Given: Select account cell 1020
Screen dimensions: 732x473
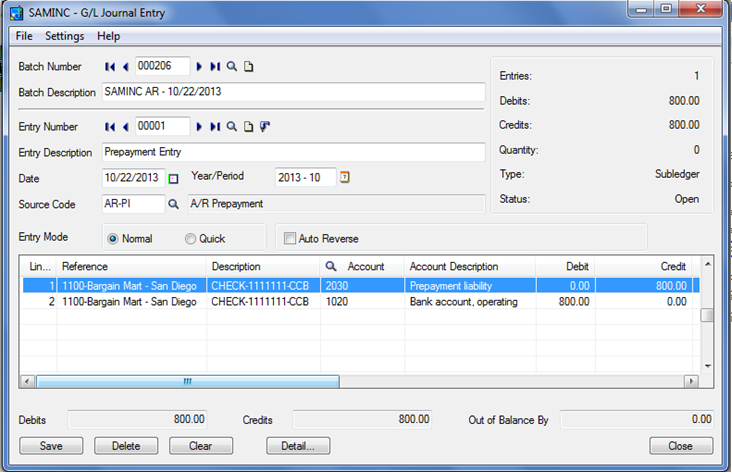Looking at the screenshot, I should click(362, 302).
